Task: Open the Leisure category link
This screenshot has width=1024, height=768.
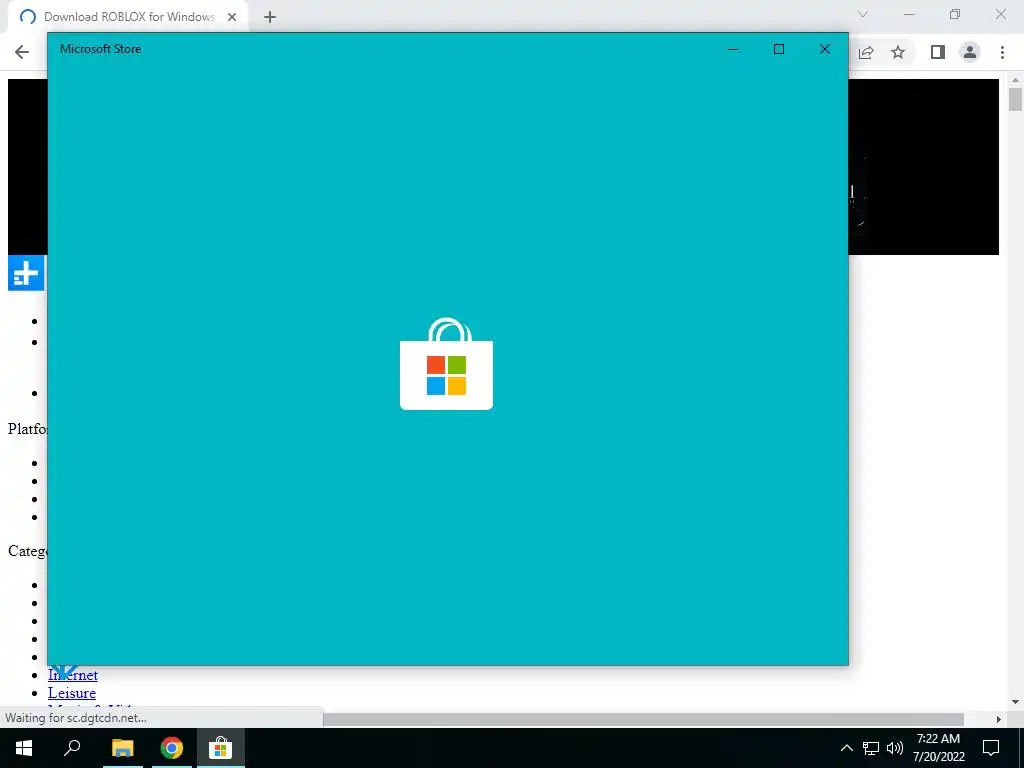Action: click(72, 693)
